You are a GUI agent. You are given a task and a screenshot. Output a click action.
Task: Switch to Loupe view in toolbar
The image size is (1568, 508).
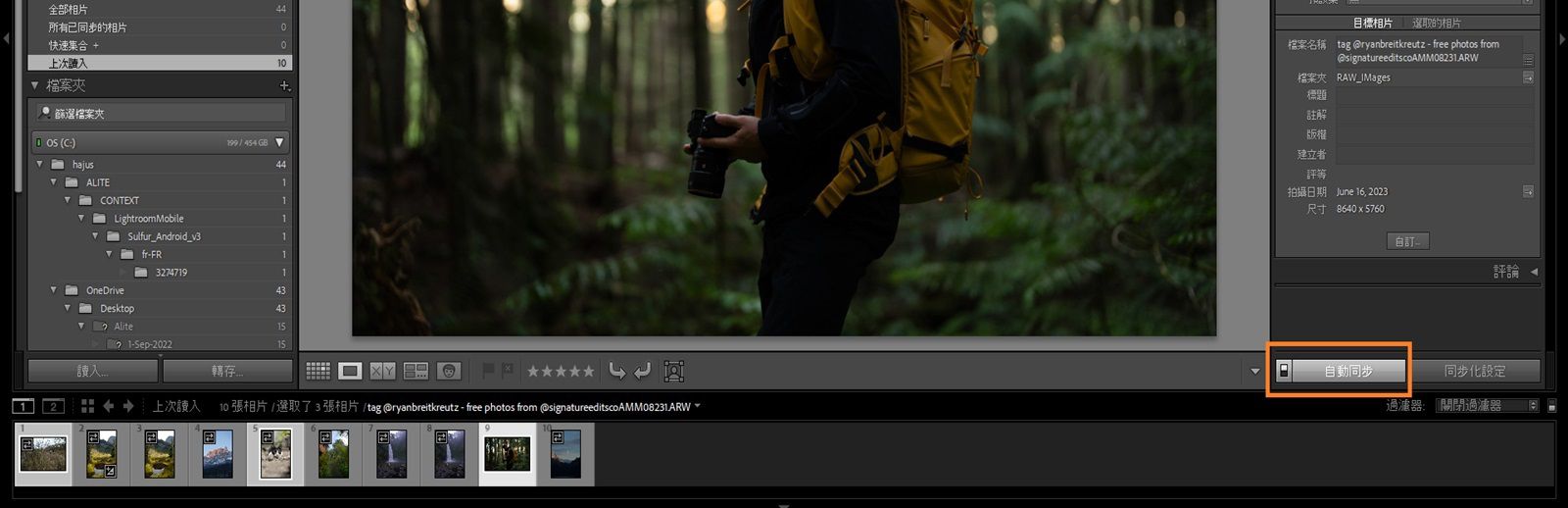(350, 371)
